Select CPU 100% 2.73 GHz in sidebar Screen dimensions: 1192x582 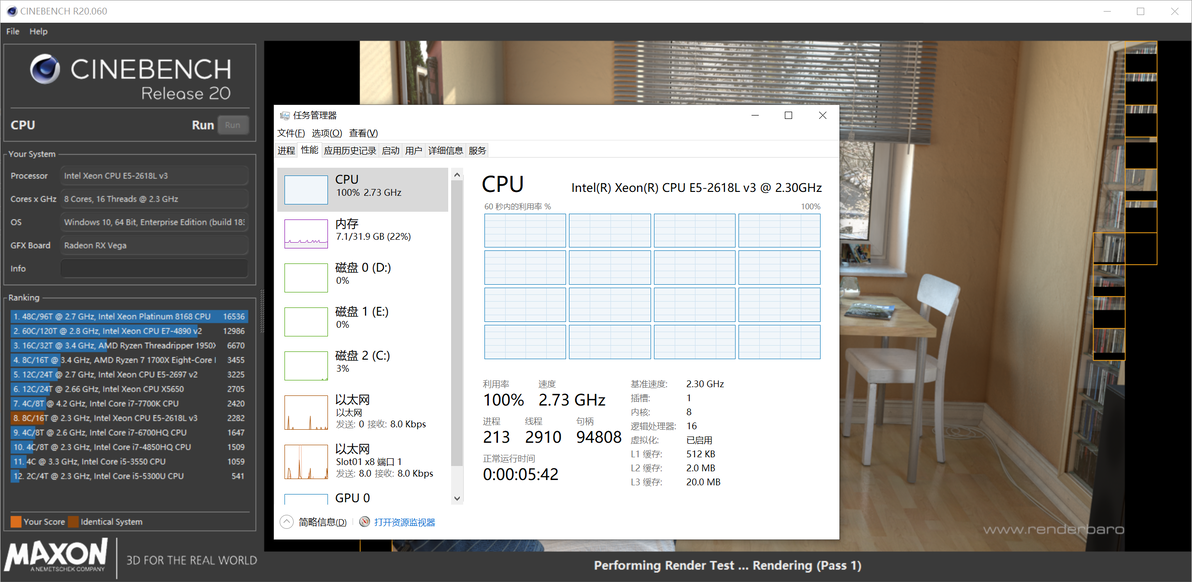(363, 189)
